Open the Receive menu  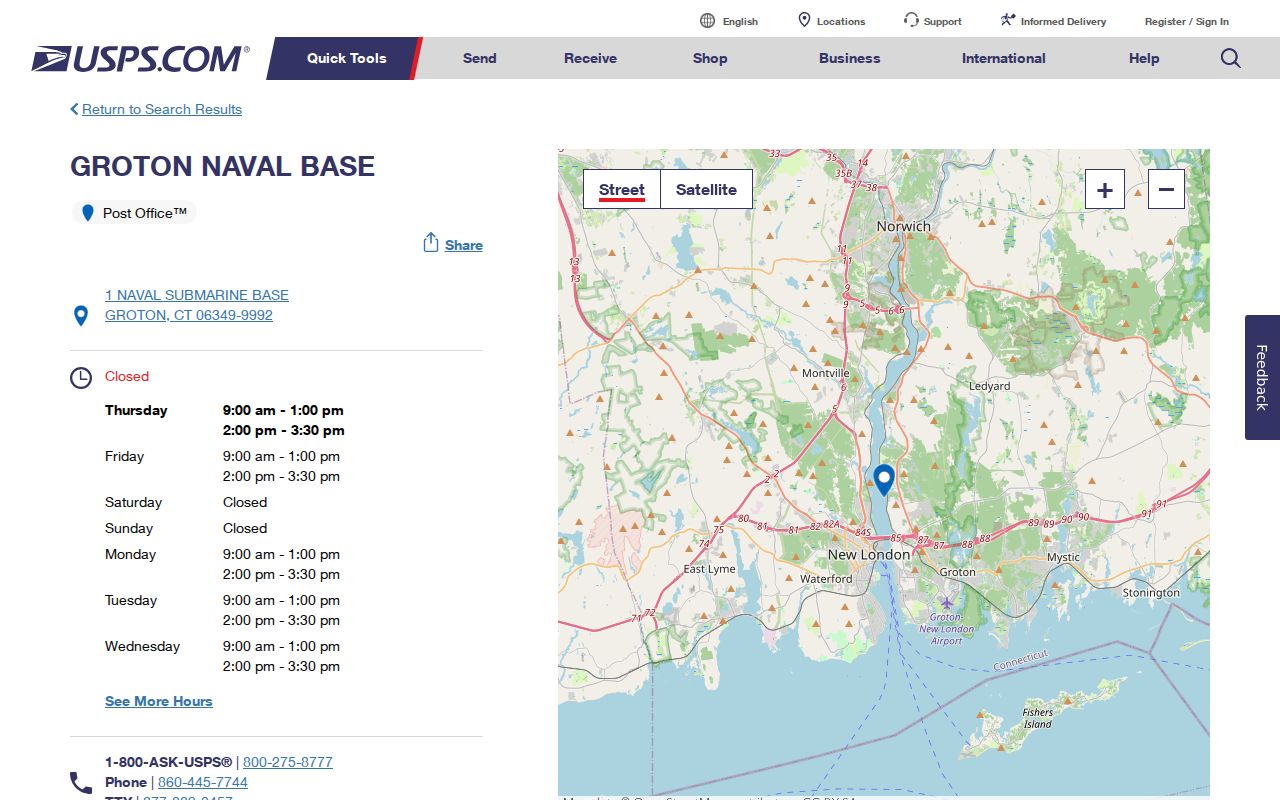pos(590,58)
